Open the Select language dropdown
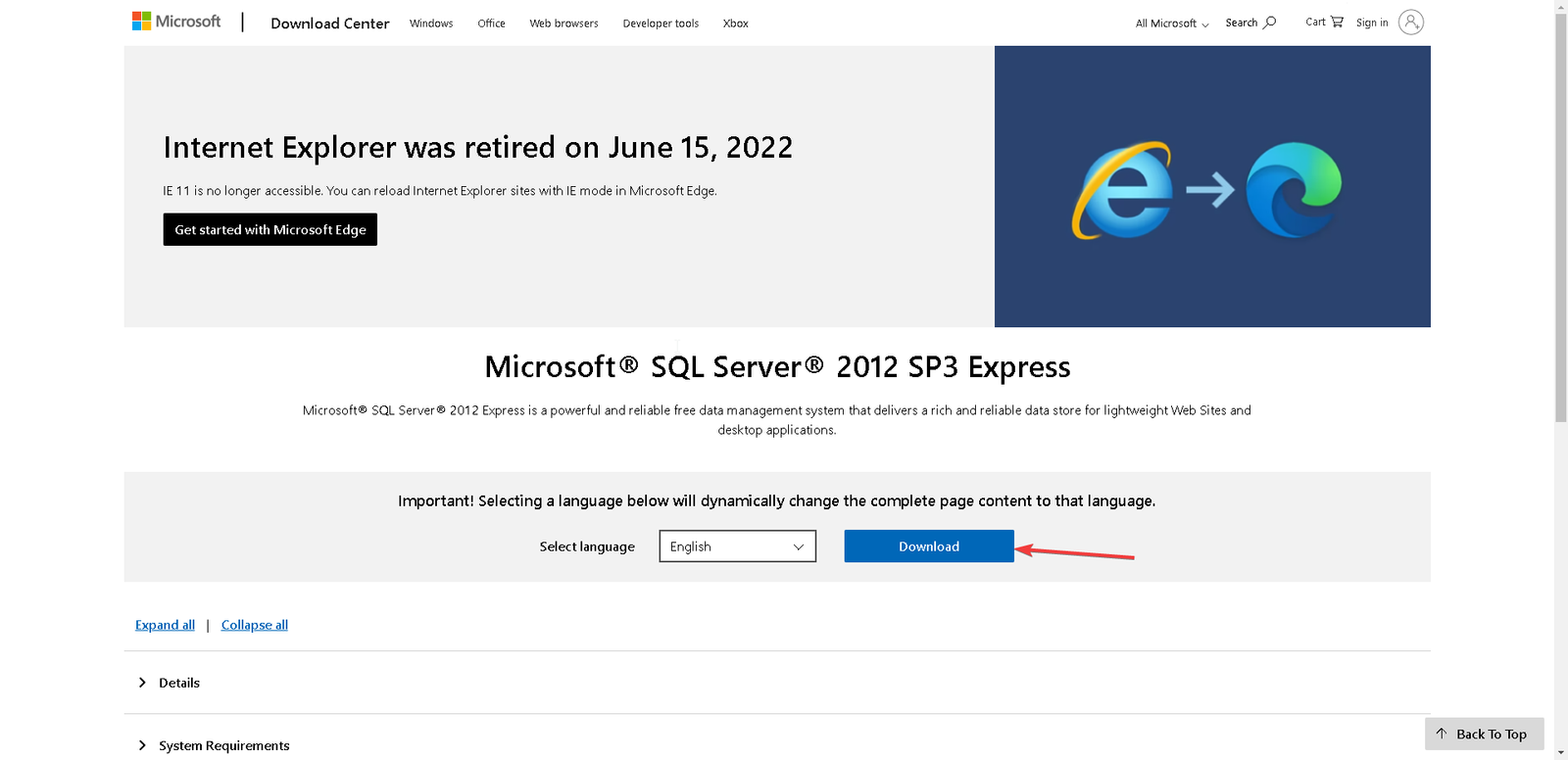Viewport: 1568px width, 760px height. [737, 546]
